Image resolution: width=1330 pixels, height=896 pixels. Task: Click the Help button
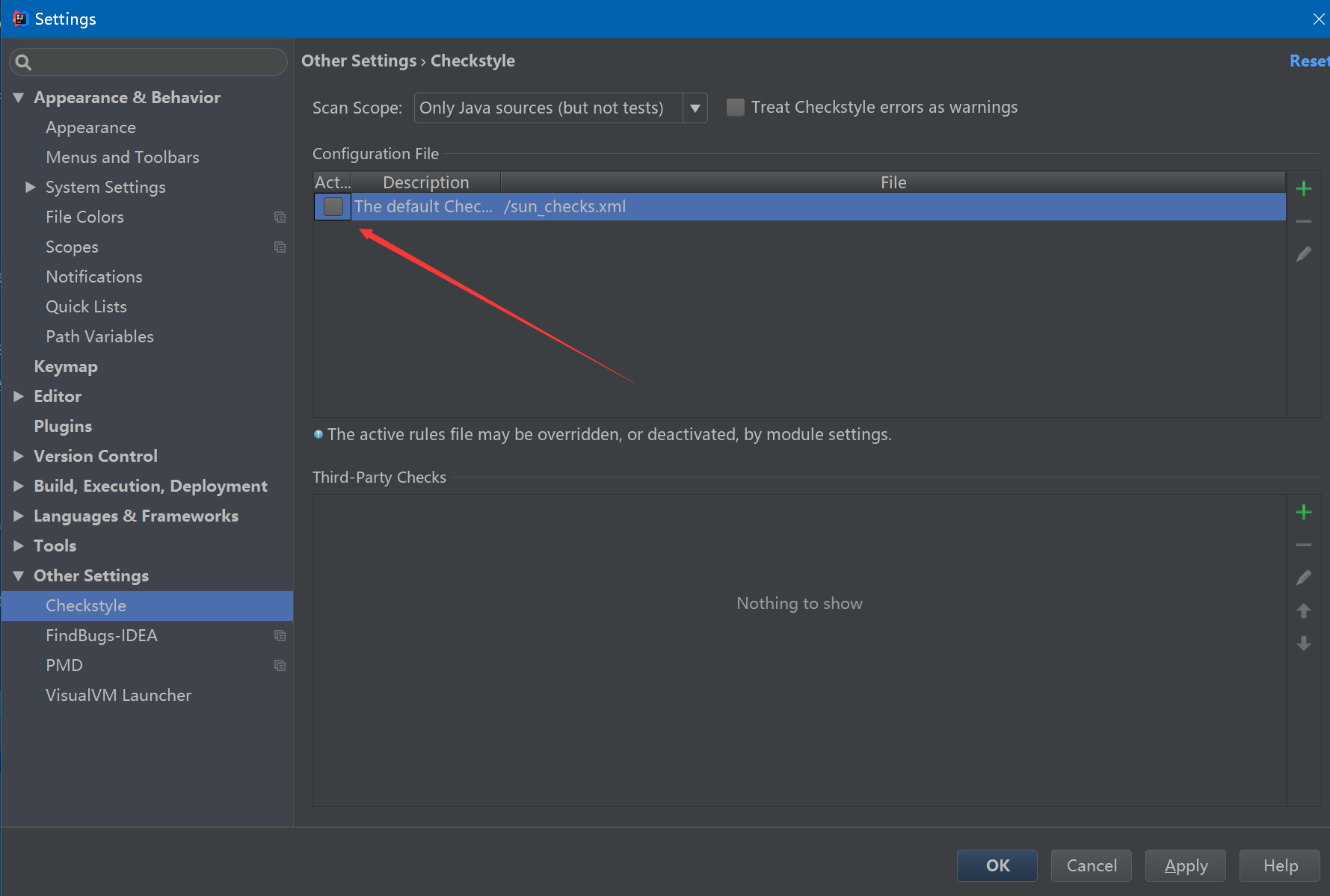pyautogui.click(x=1280, y=865)
